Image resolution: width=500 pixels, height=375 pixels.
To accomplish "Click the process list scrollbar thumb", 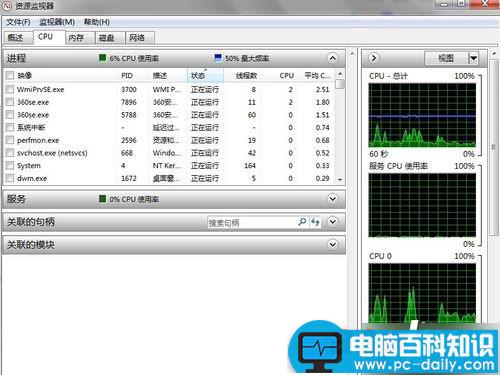I will click(340, 84).
